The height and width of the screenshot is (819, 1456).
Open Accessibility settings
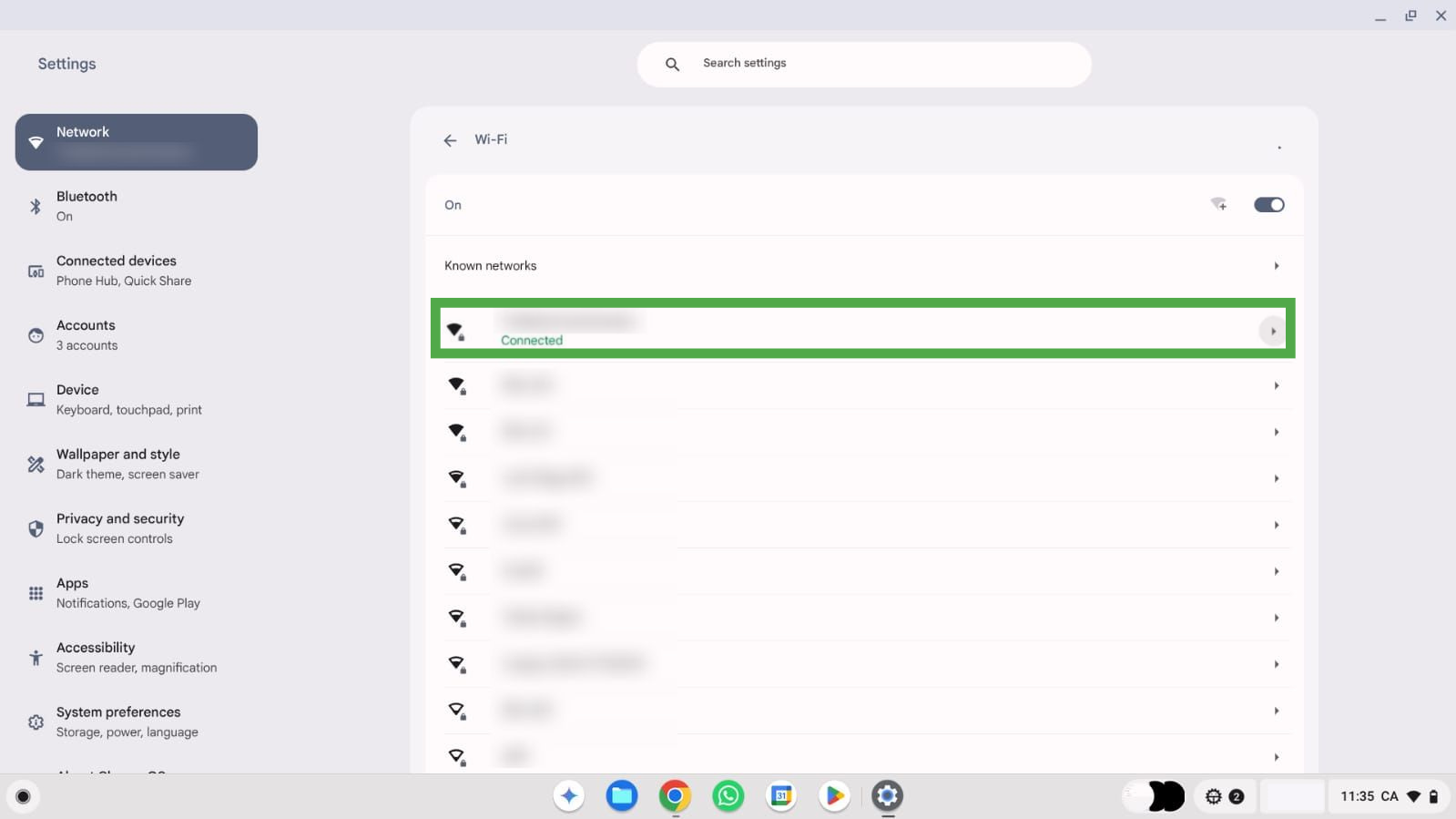(137, 658)
